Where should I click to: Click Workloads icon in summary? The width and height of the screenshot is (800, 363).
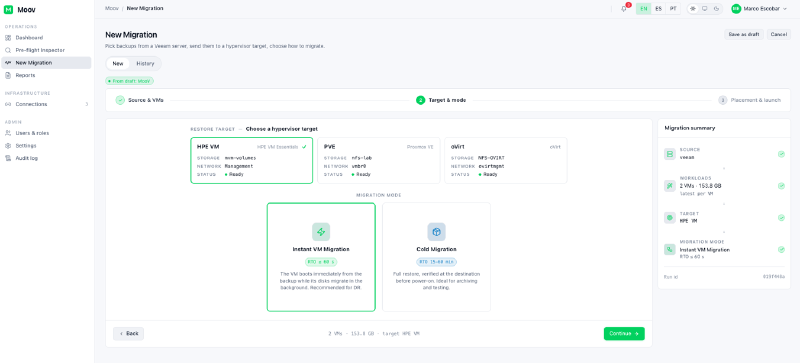click(x=669, y=186)
